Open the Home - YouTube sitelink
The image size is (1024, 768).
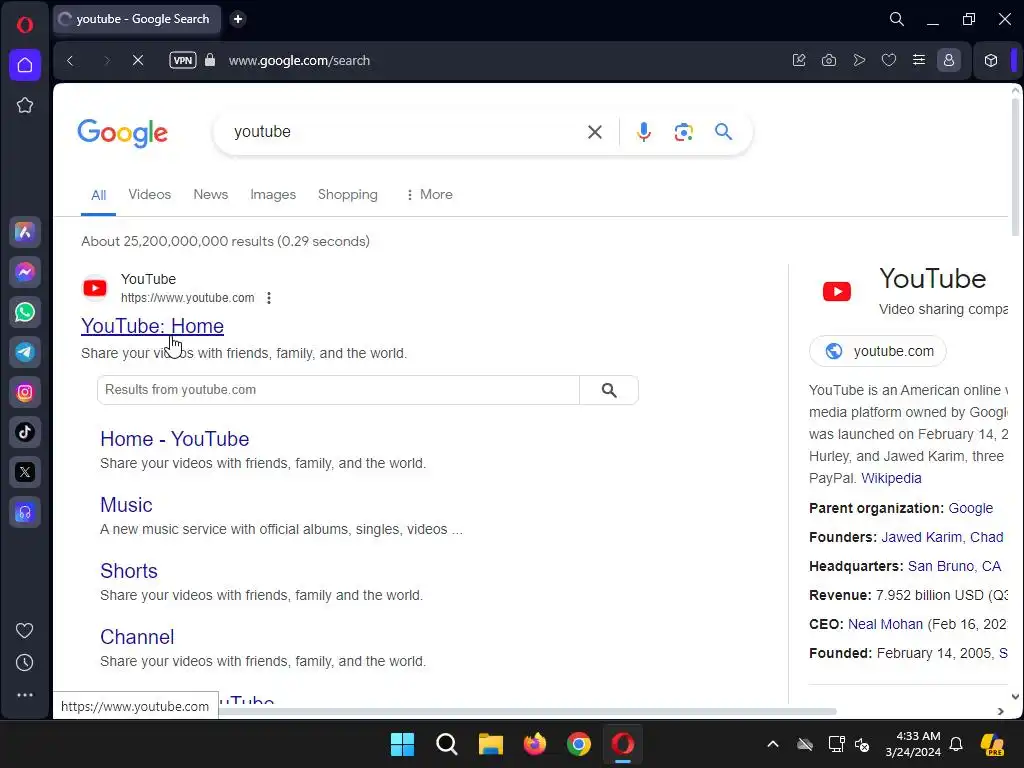tap(174, 439)
